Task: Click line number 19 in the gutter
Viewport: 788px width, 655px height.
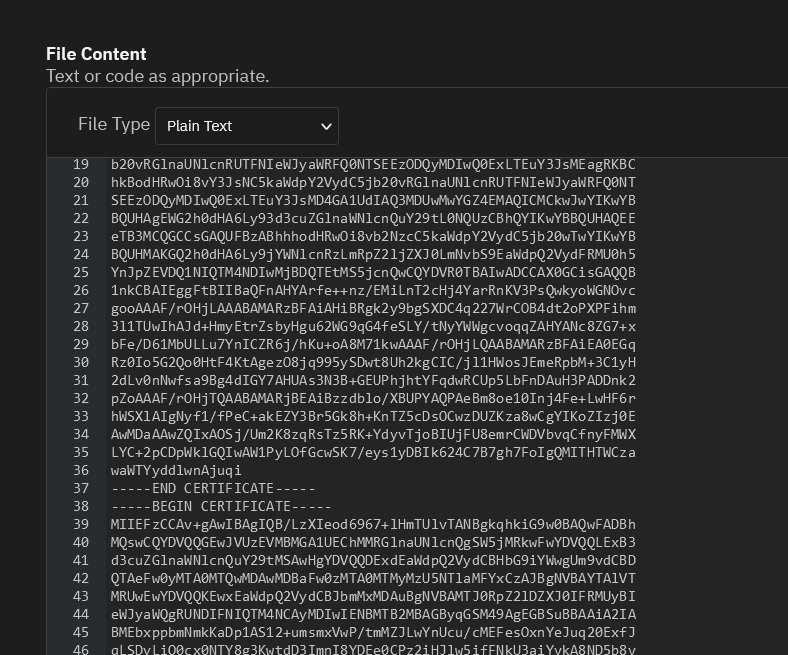Action: (81, 164)
